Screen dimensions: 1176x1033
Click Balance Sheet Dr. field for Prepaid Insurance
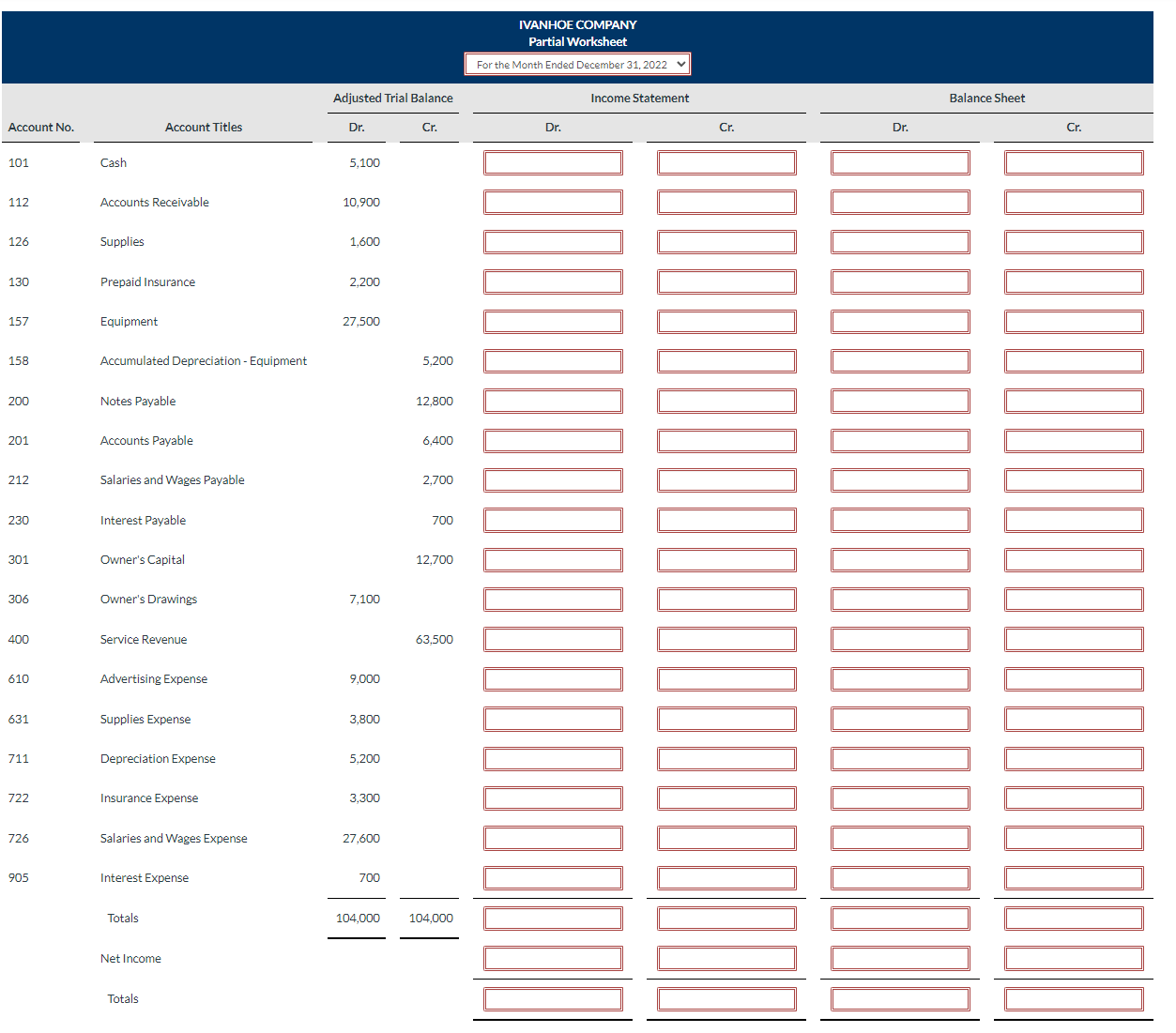click(x=900, y=281)
